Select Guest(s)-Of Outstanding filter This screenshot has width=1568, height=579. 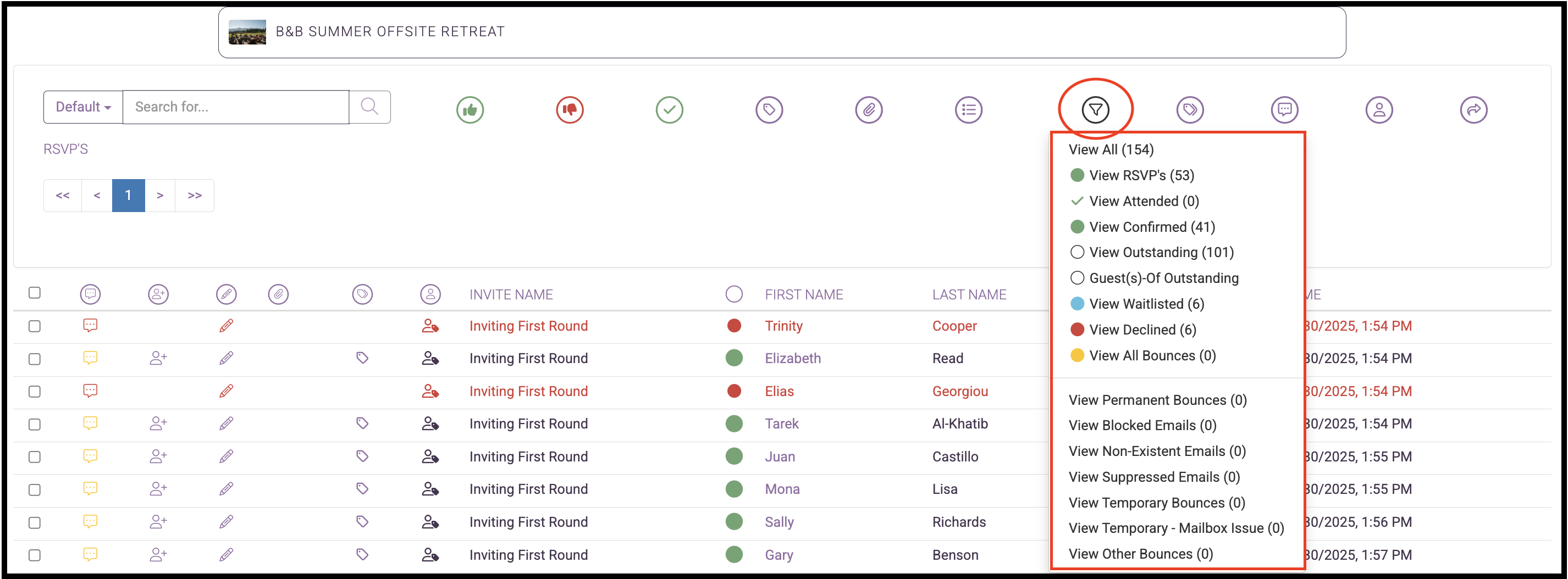click(x=1154, y=278)
